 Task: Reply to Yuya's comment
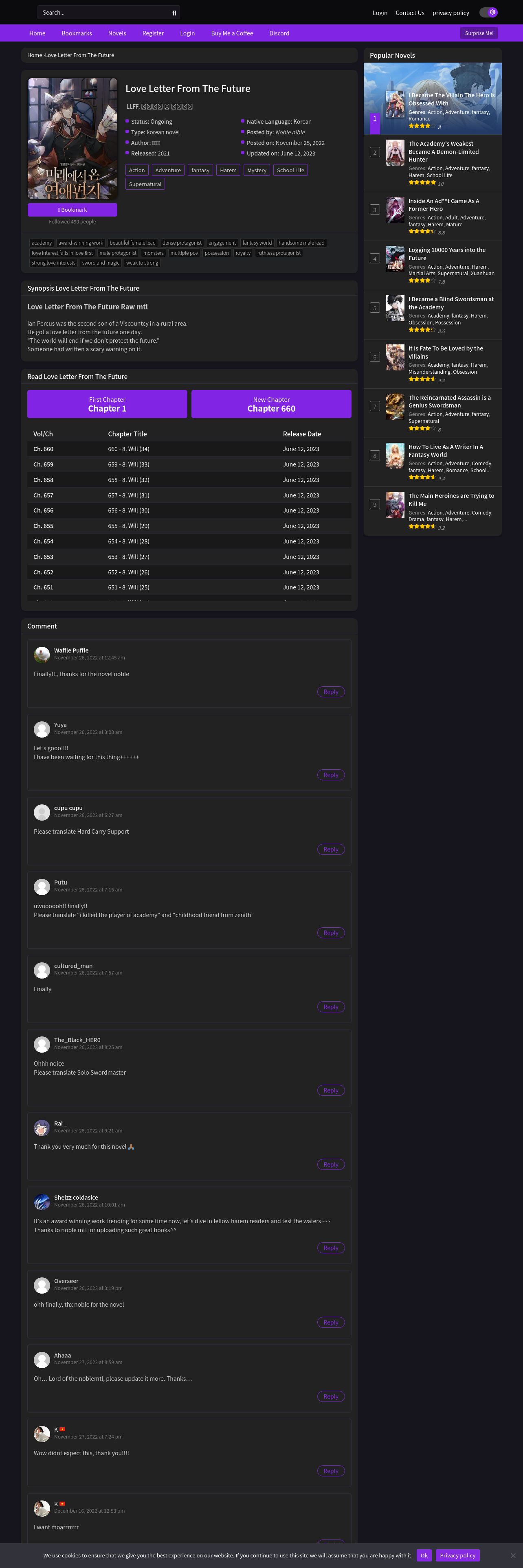(331, 775)
